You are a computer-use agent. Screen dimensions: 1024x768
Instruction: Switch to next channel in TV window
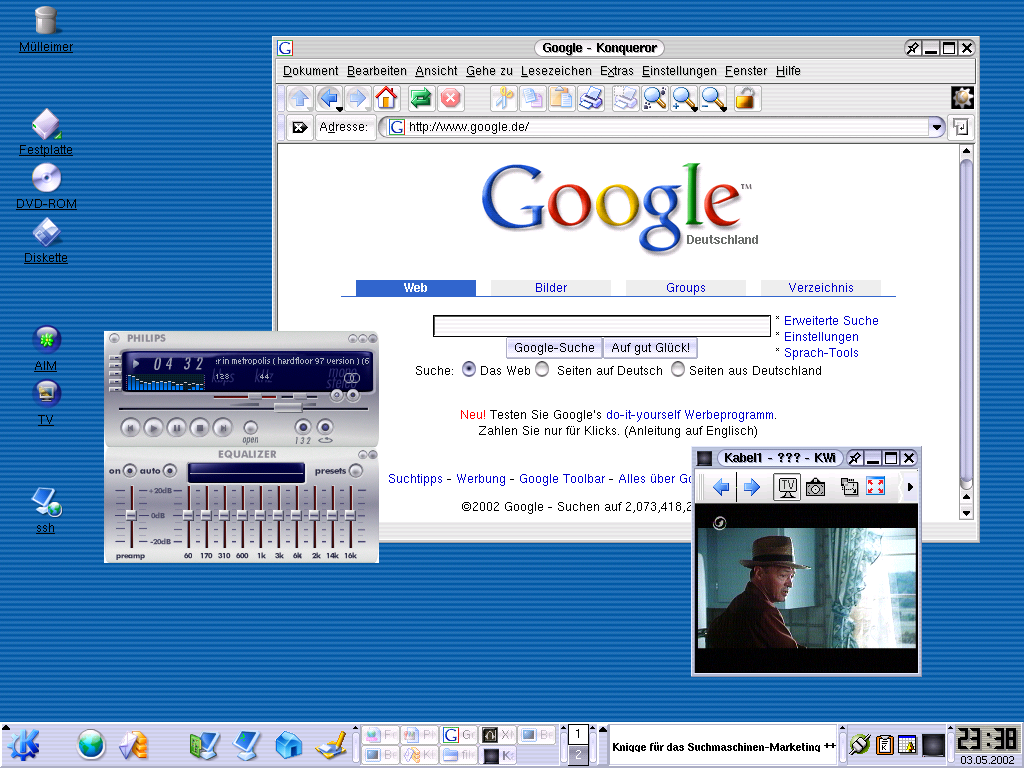(752, 487)
